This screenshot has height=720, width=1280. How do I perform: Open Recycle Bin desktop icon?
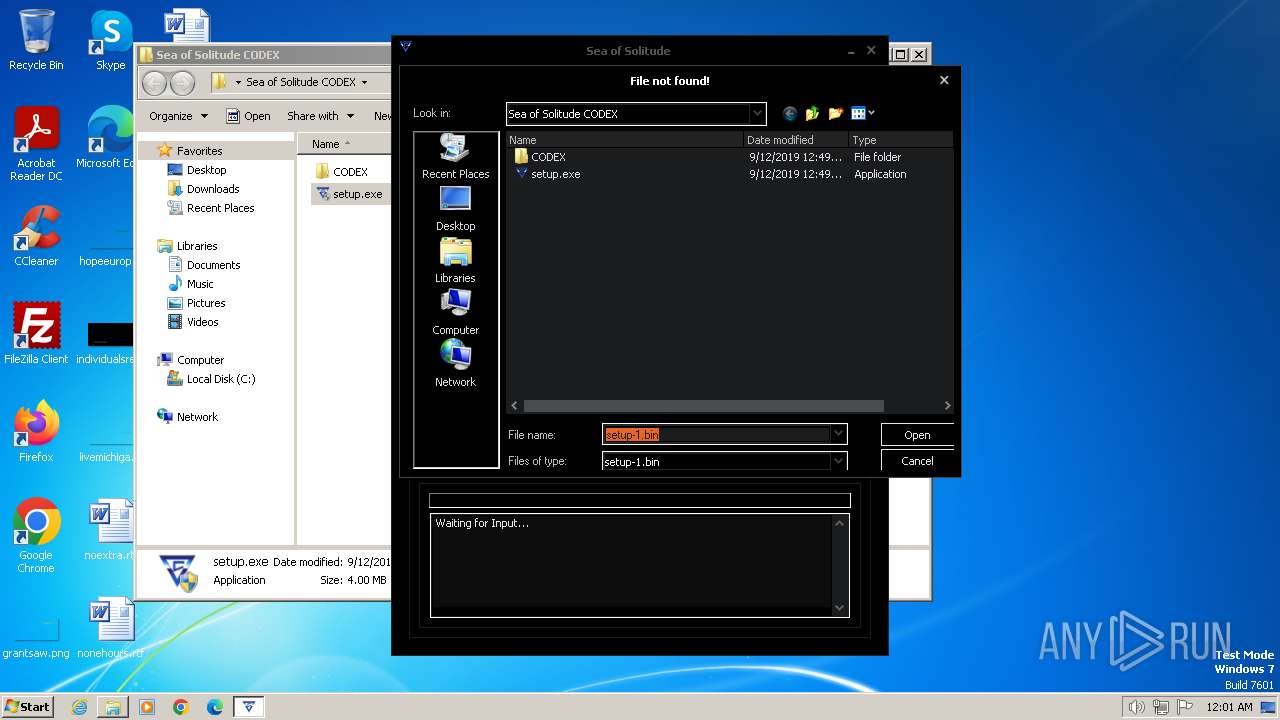click(36, 40)
